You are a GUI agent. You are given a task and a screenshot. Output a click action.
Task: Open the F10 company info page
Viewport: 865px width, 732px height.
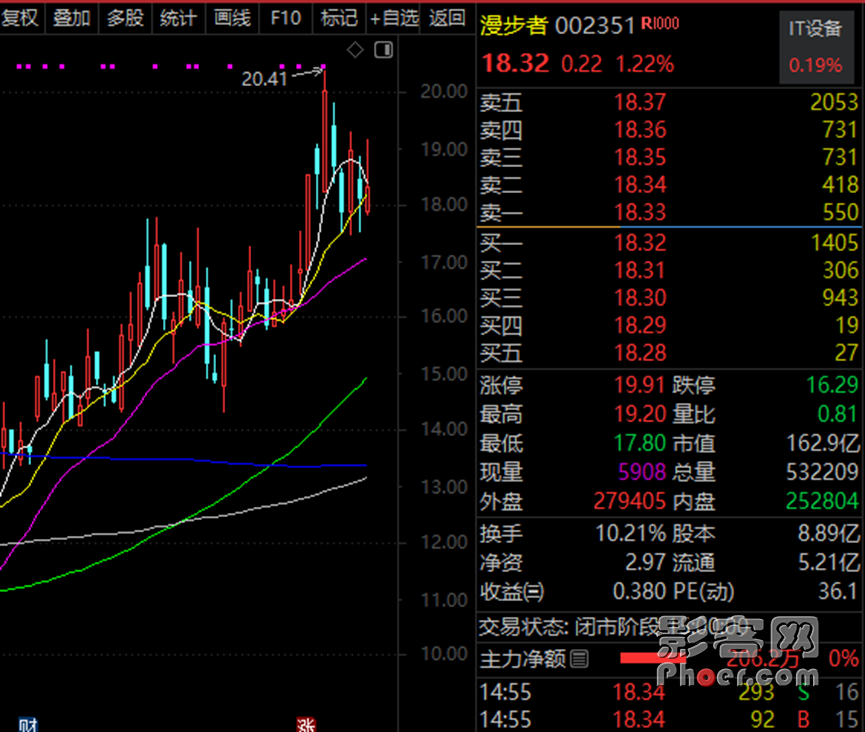[286, 18]
